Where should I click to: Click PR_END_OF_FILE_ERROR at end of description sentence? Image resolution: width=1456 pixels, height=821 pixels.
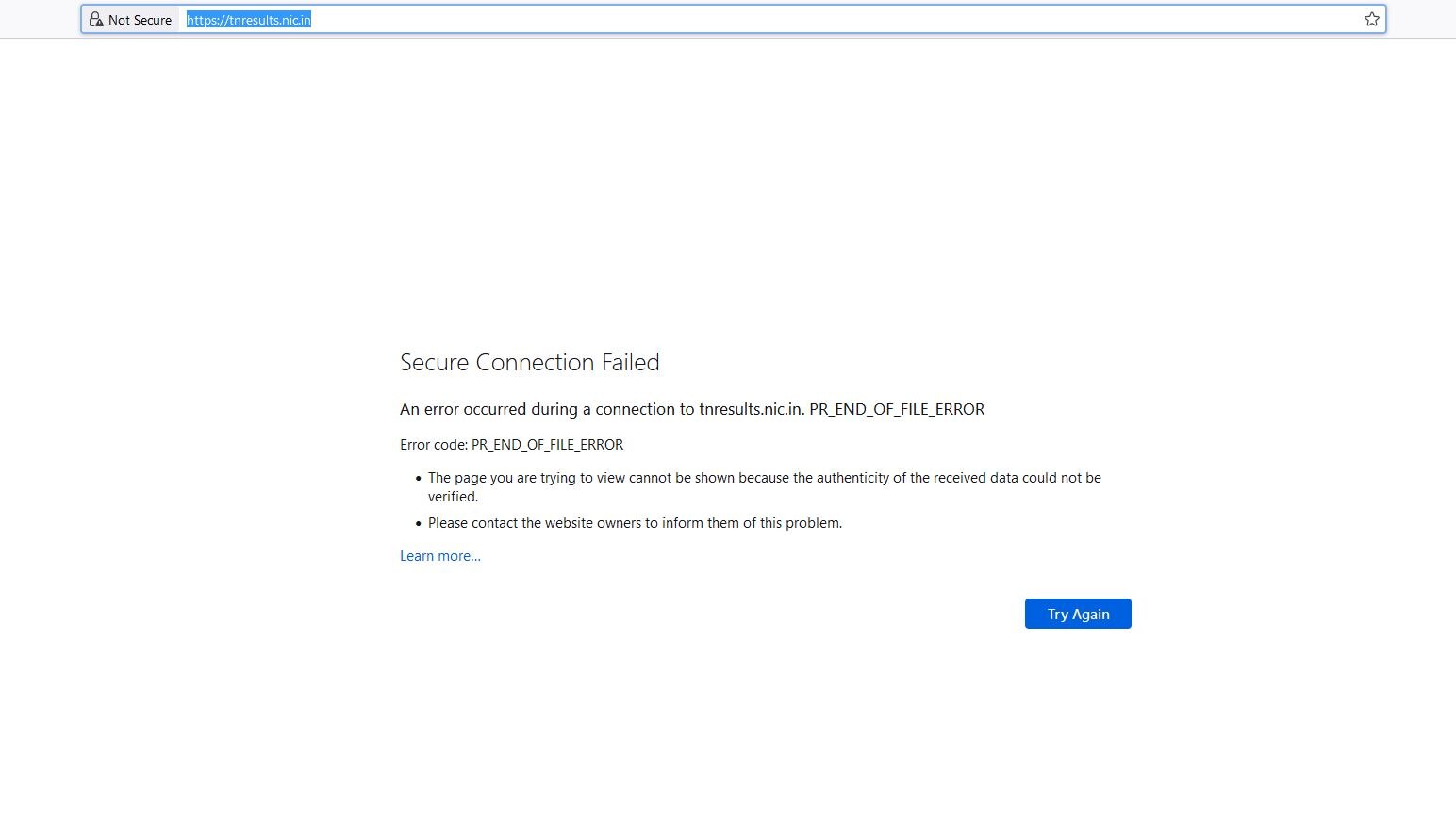click(x=896, y=409)
